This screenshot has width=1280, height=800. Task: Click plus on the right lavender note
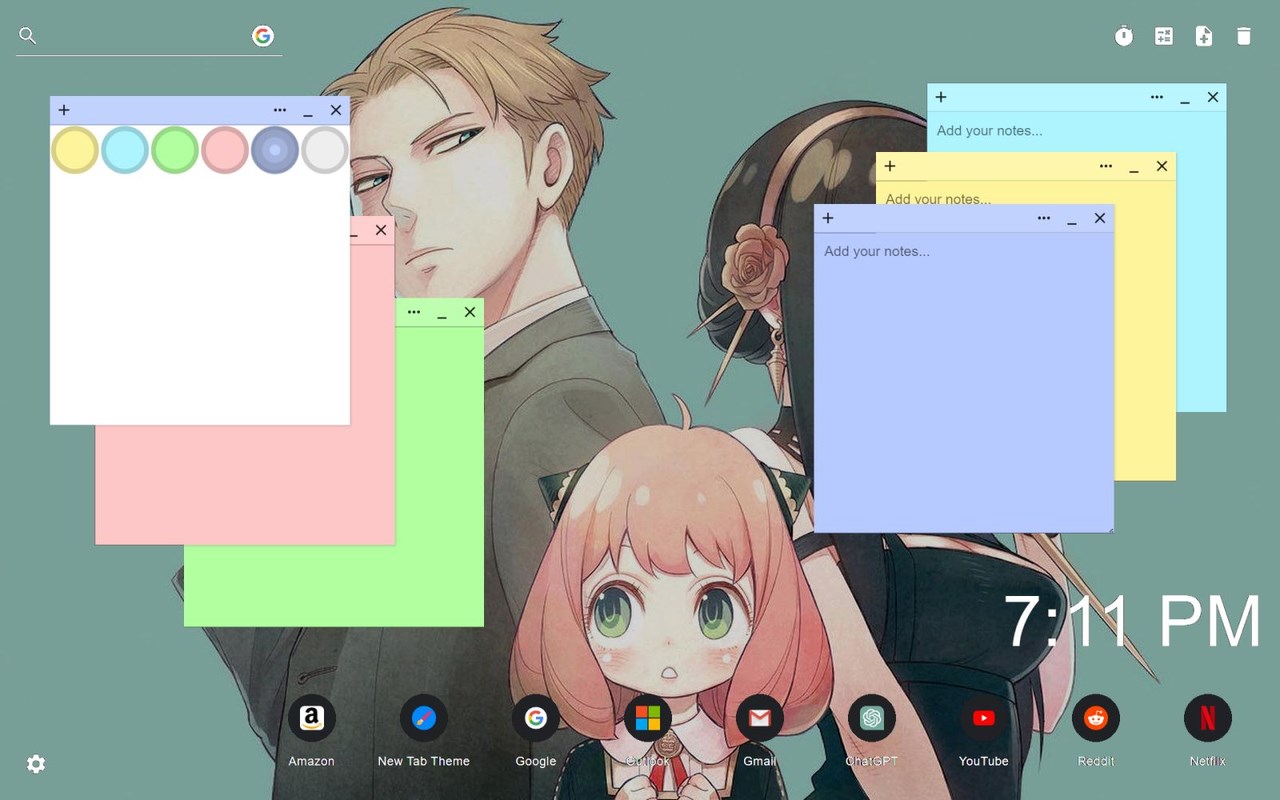point(828,218)
